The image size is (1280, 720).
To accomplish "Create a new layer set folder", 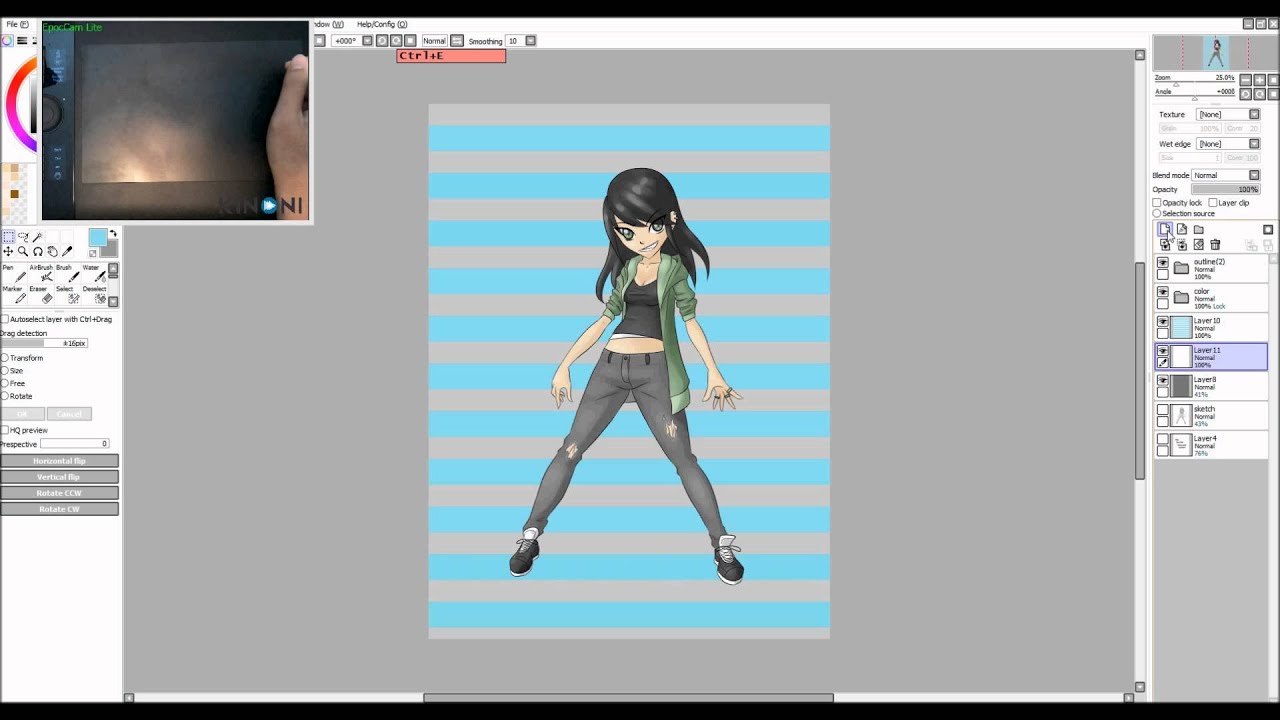I will pos(1199,230).
